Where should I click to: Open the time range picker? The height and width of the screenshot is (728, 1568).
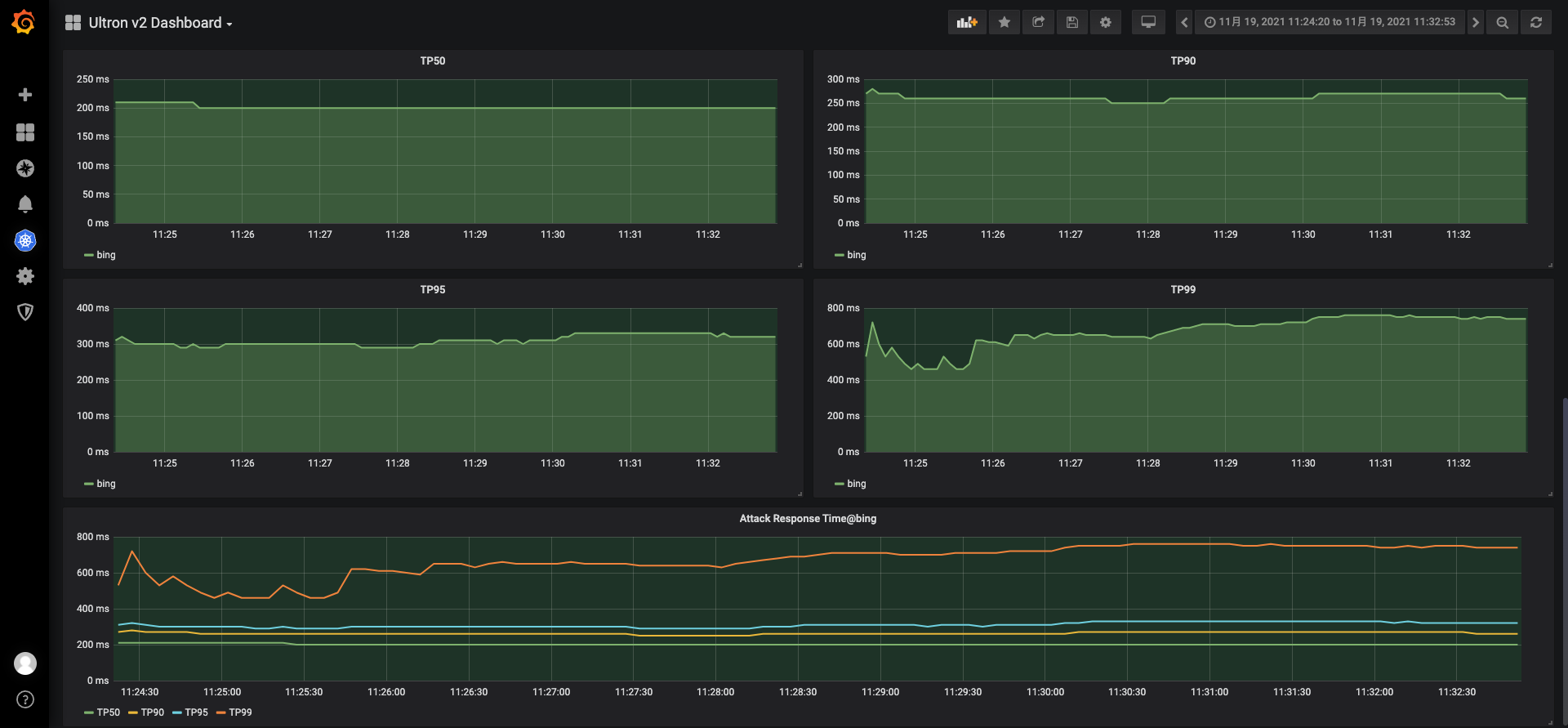click(1330, 22)
